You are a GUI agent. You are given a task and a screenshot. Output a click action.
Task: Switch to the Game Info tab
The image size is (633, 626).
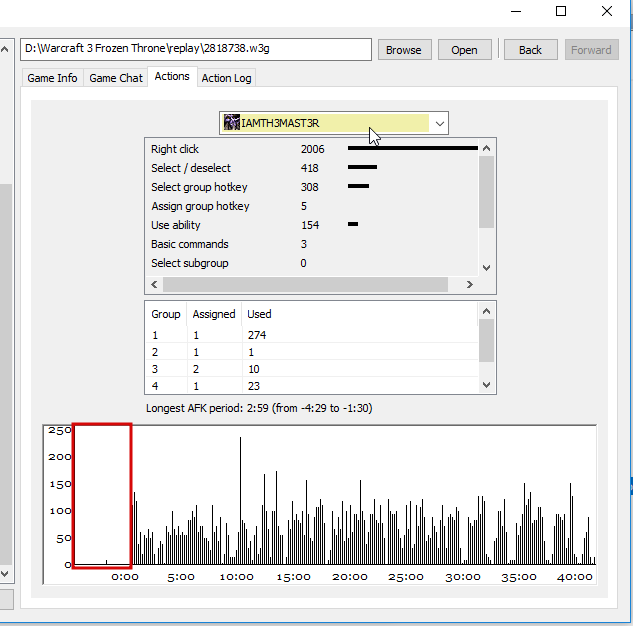click(52, 78)
